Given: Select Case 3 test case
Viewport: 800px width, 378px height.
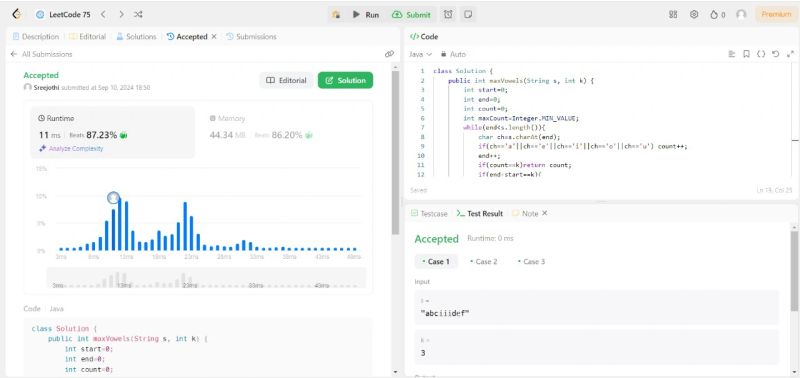Looking at the screenshot, I should 531,262.
